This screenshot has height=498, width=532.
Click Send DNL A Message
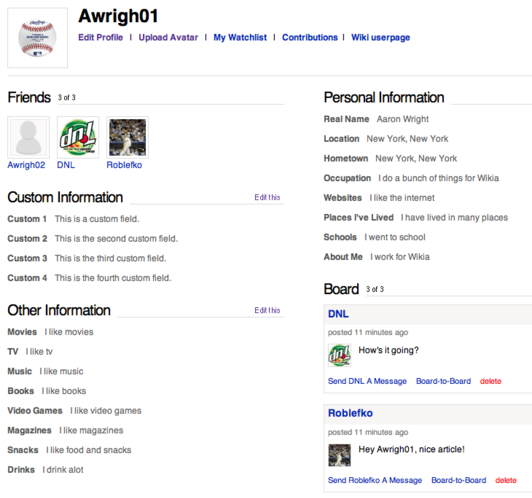pos(367,381)
